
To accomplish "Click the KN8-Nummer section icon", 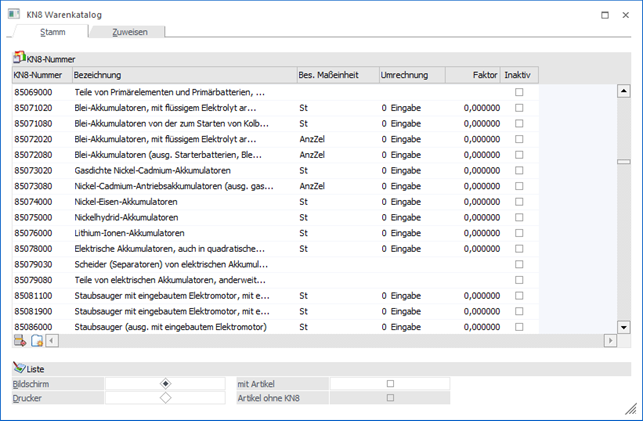I will click(19, 60).
